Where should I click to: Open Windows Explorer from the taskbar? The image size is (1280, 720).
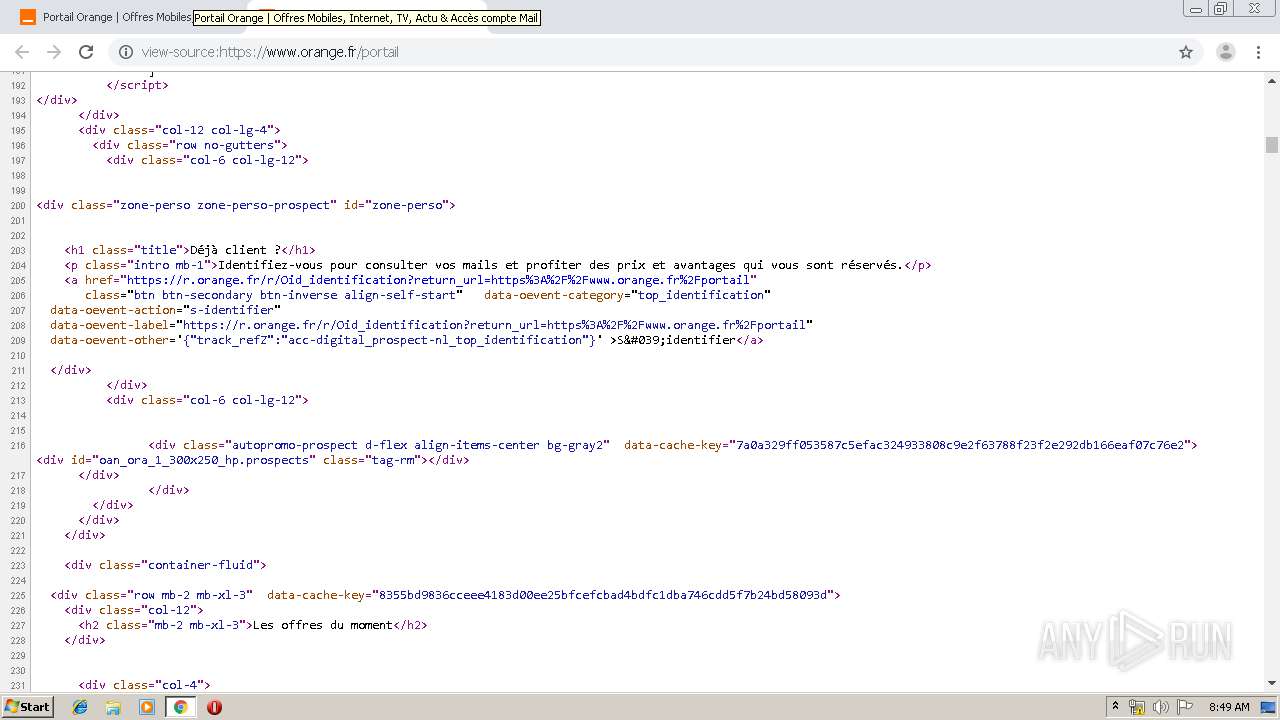click(x=113, y=707)
